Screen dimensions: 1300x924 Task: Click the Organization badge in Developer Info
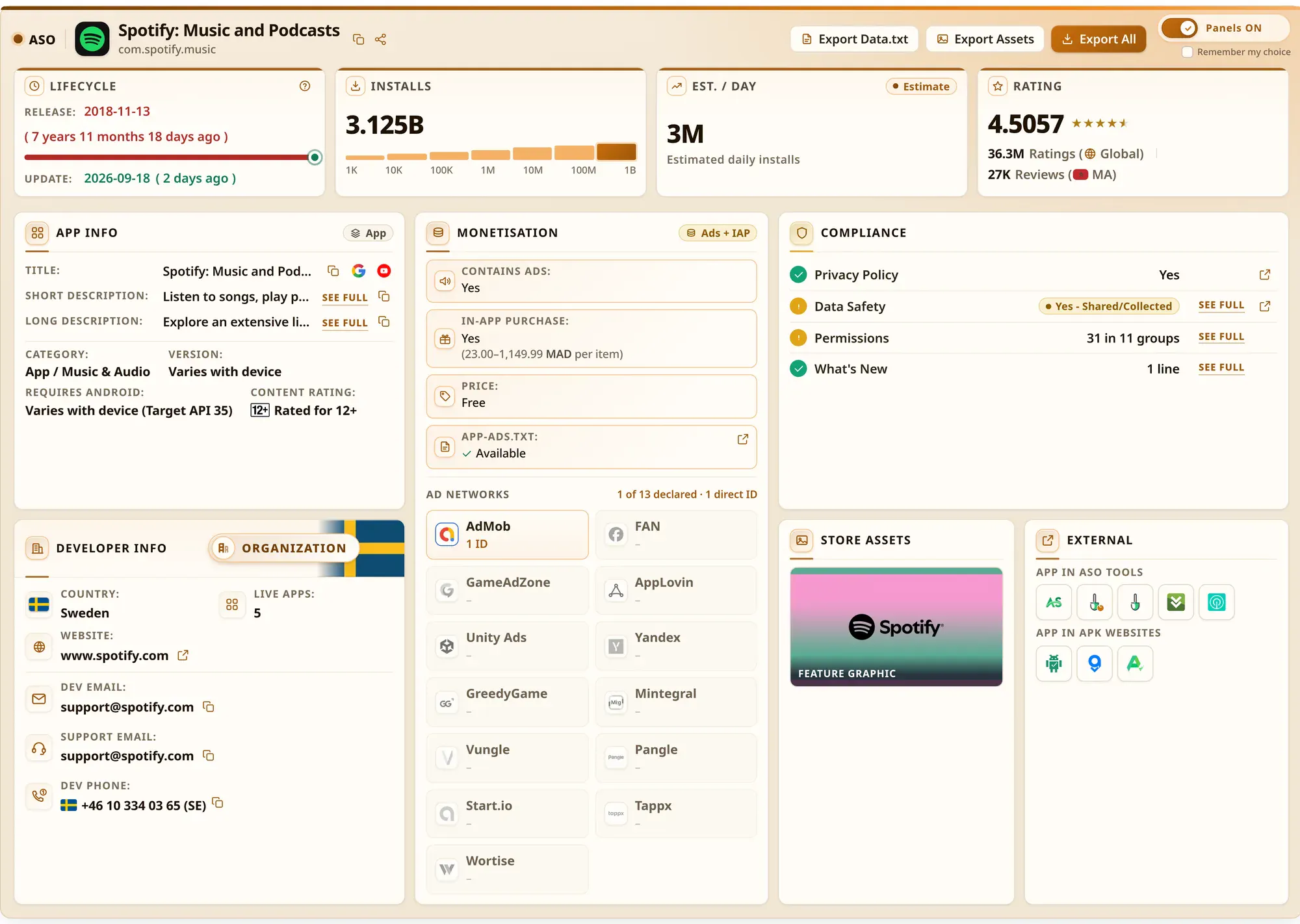284,548
